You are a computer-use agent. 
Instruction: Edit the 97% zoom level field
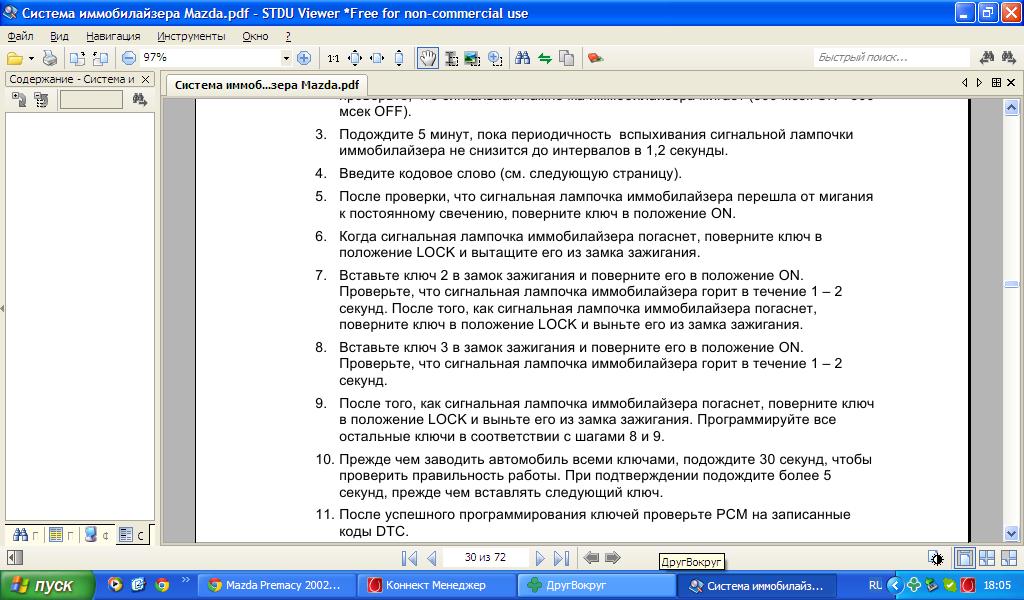click(x=210, y=57)
